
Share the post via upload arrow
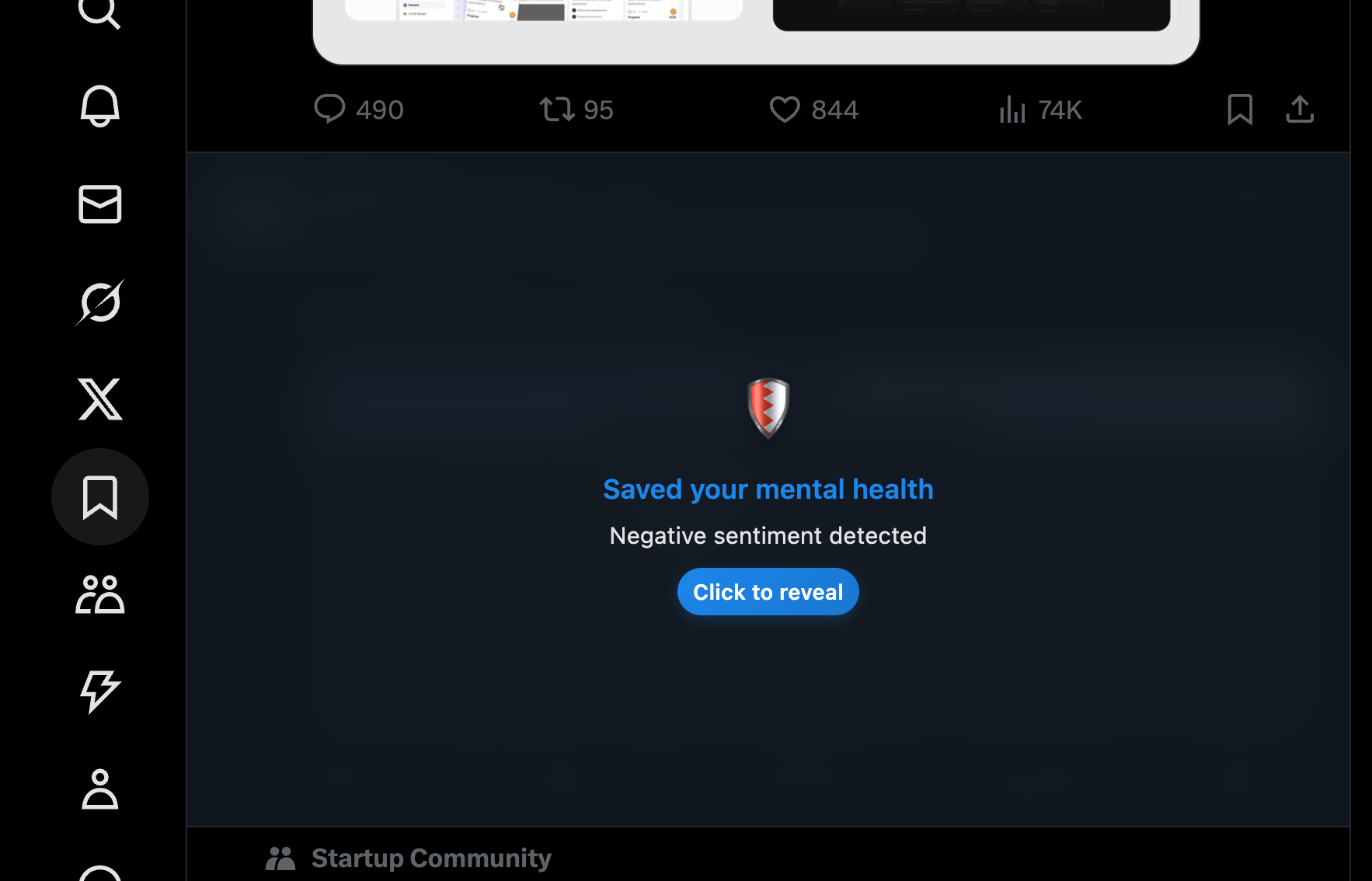click(x=1300, y=110)
